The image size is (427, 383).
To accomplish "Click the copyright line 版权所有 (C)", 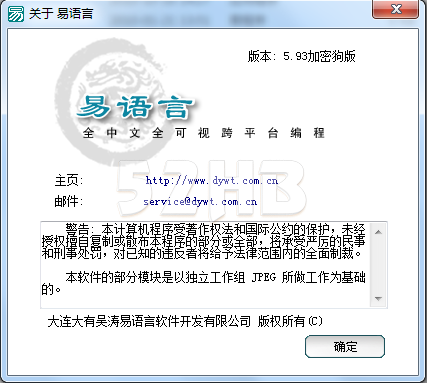I will (290, 321).
